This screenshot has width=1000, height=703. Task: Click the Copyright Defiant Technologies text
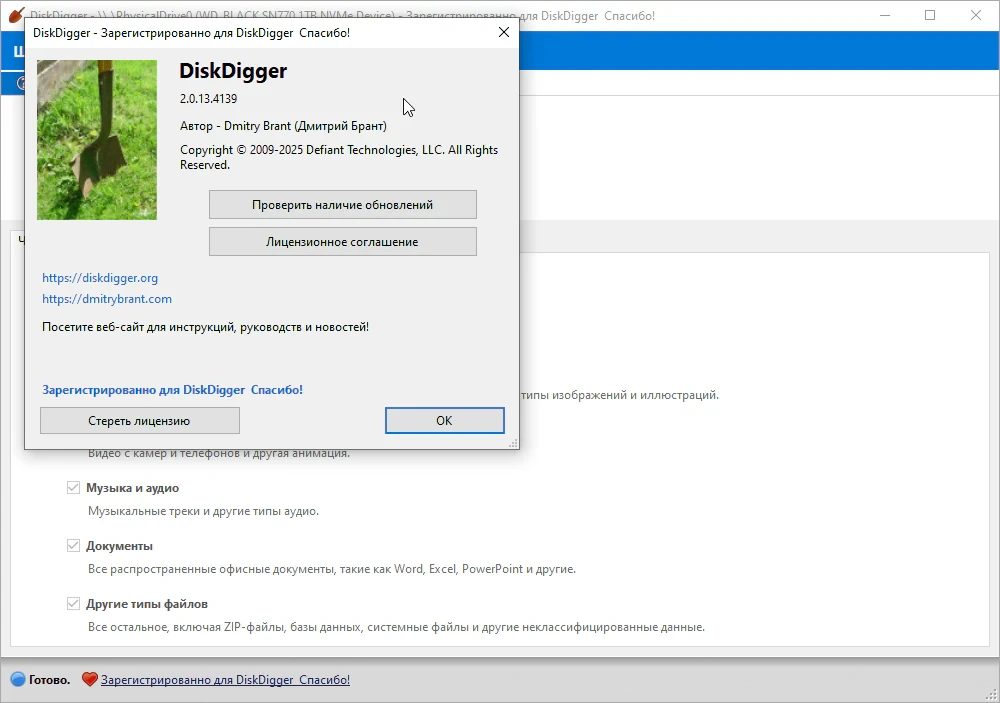[x=339, y=157]
